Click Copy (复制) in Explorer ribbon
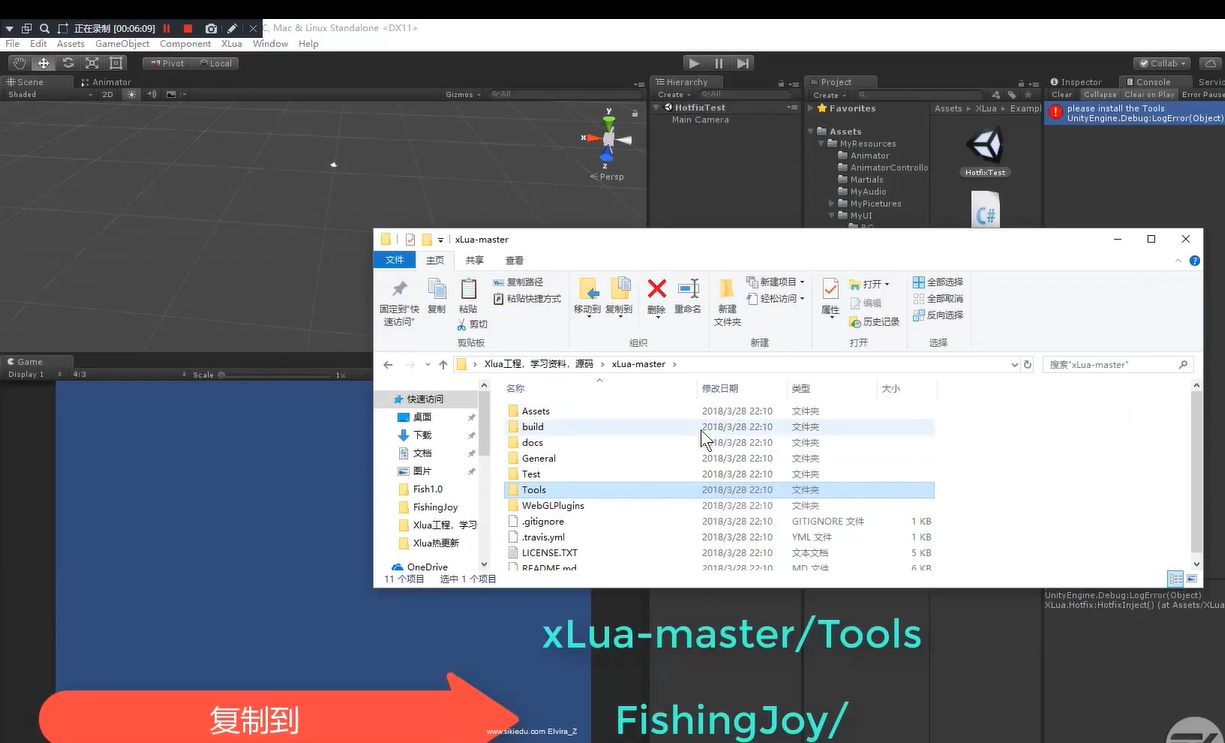Screen dimensions: 1225x743 437,297
